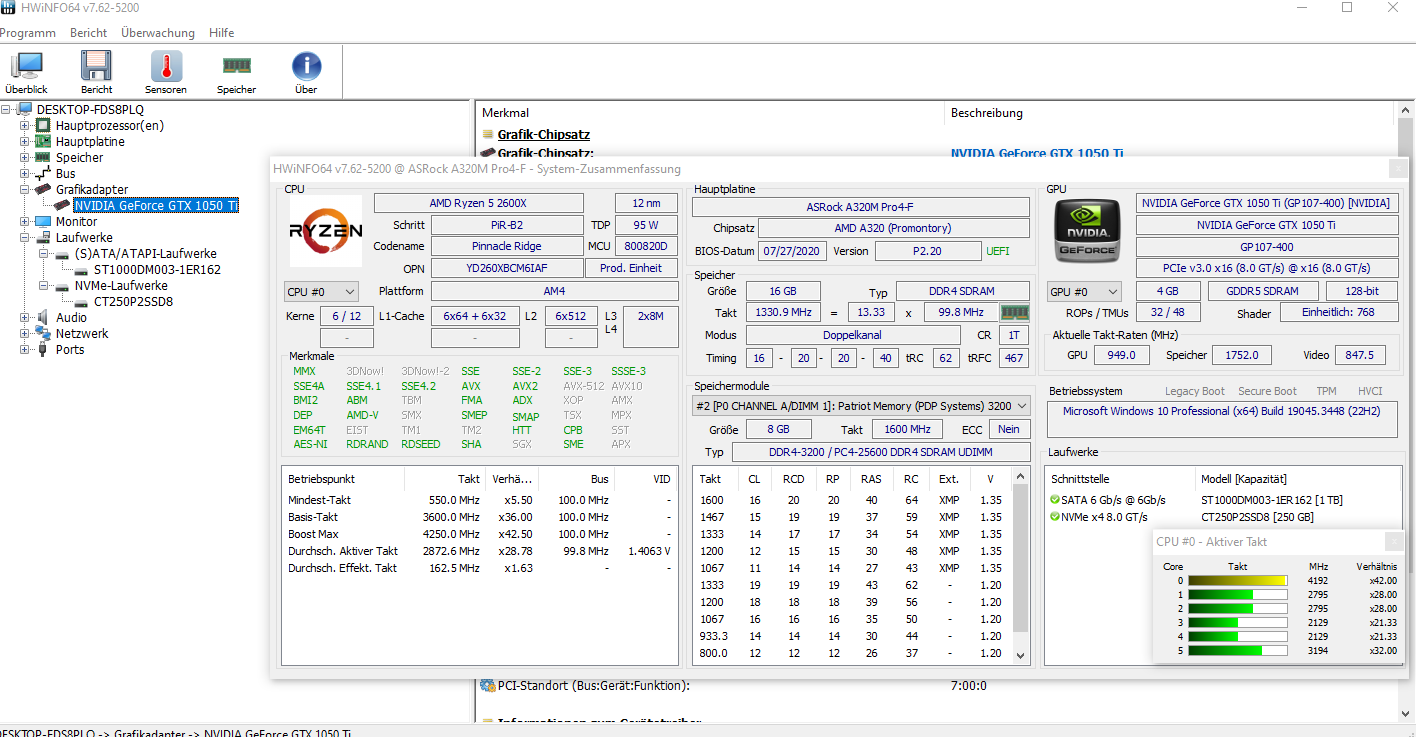This screenshot has height=737, width=1416.
Task: Open the Patriot Memory module dropdown
Action: 861,406
